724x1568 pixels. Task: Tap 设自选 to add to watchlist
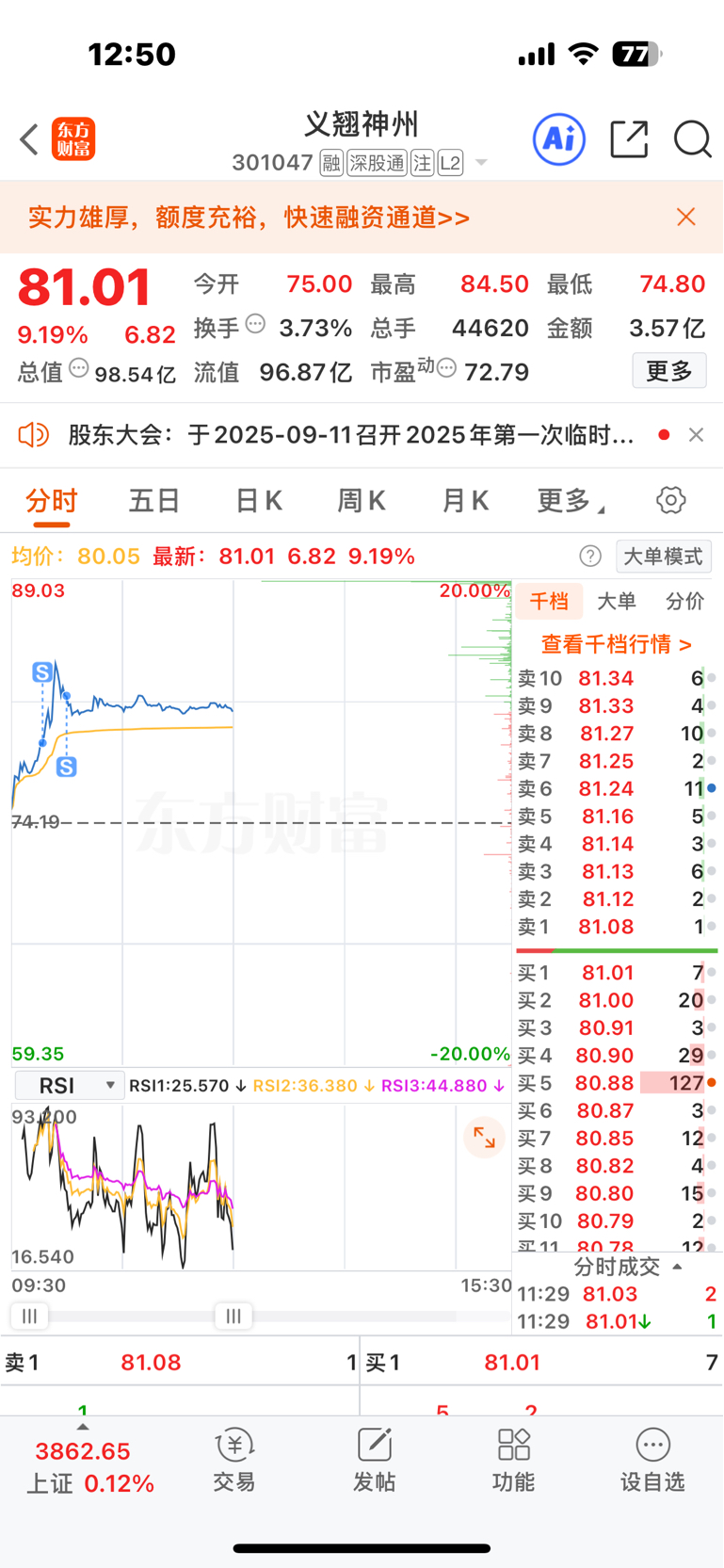[x=652, y=1461]
